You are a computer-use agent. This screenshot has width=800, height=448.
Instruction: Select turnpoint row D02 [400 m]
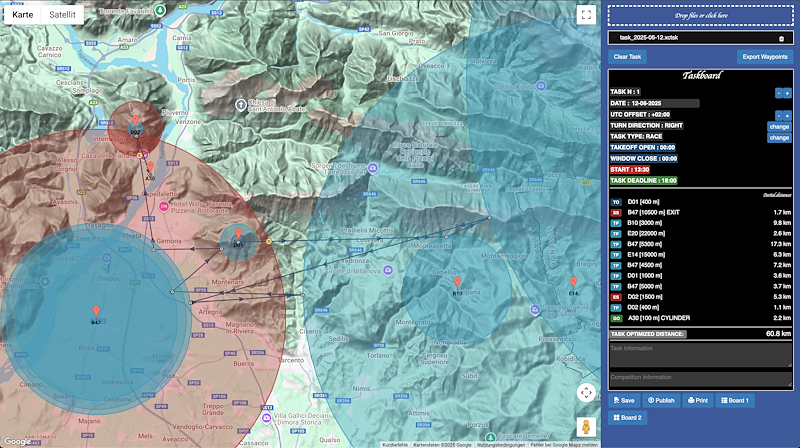click(701, 308)
